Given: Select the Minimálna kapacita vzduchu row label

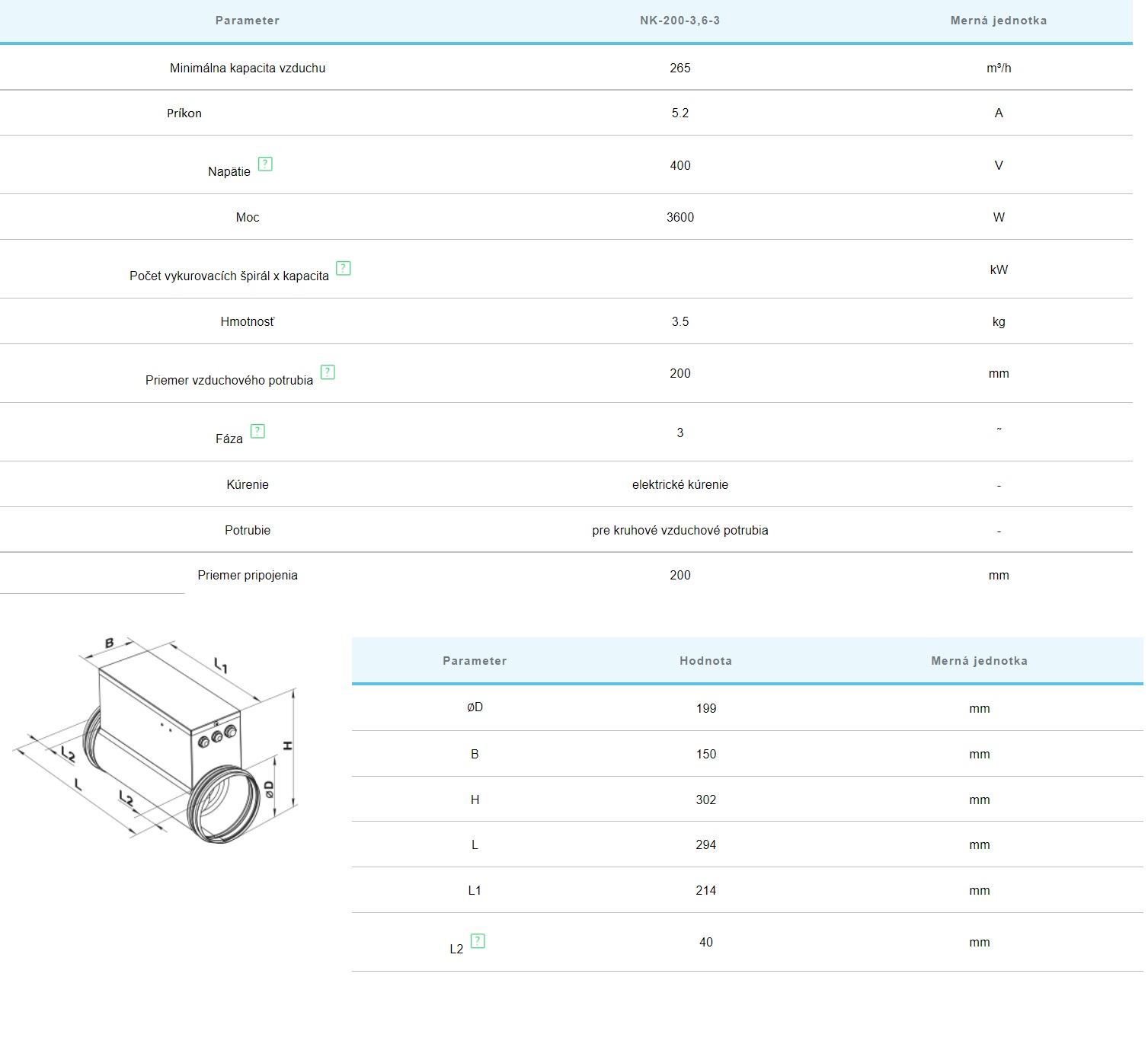Looking at the screenshot, I should pos(247,68).
